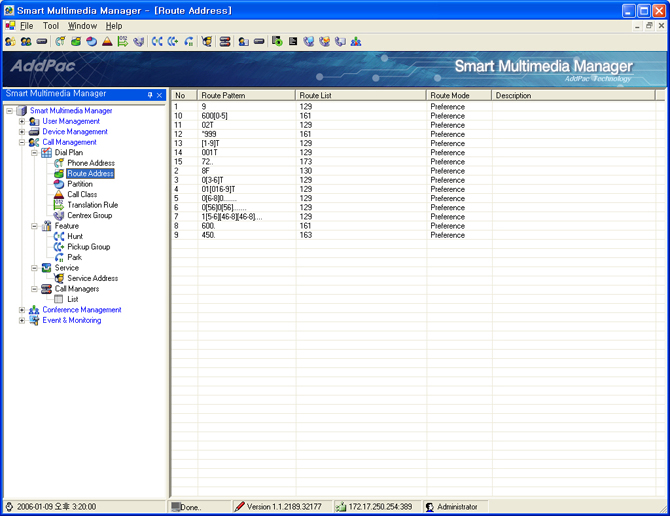Click the Translation Rule toolbar icon
670x516 pixels.
pyautogui.click(x=123, y=42)
